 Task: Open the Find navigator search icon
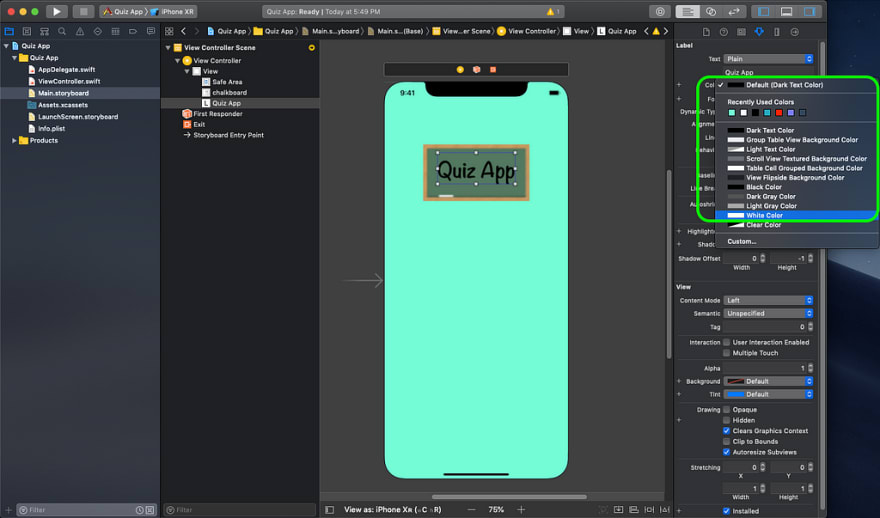(62, 31)
